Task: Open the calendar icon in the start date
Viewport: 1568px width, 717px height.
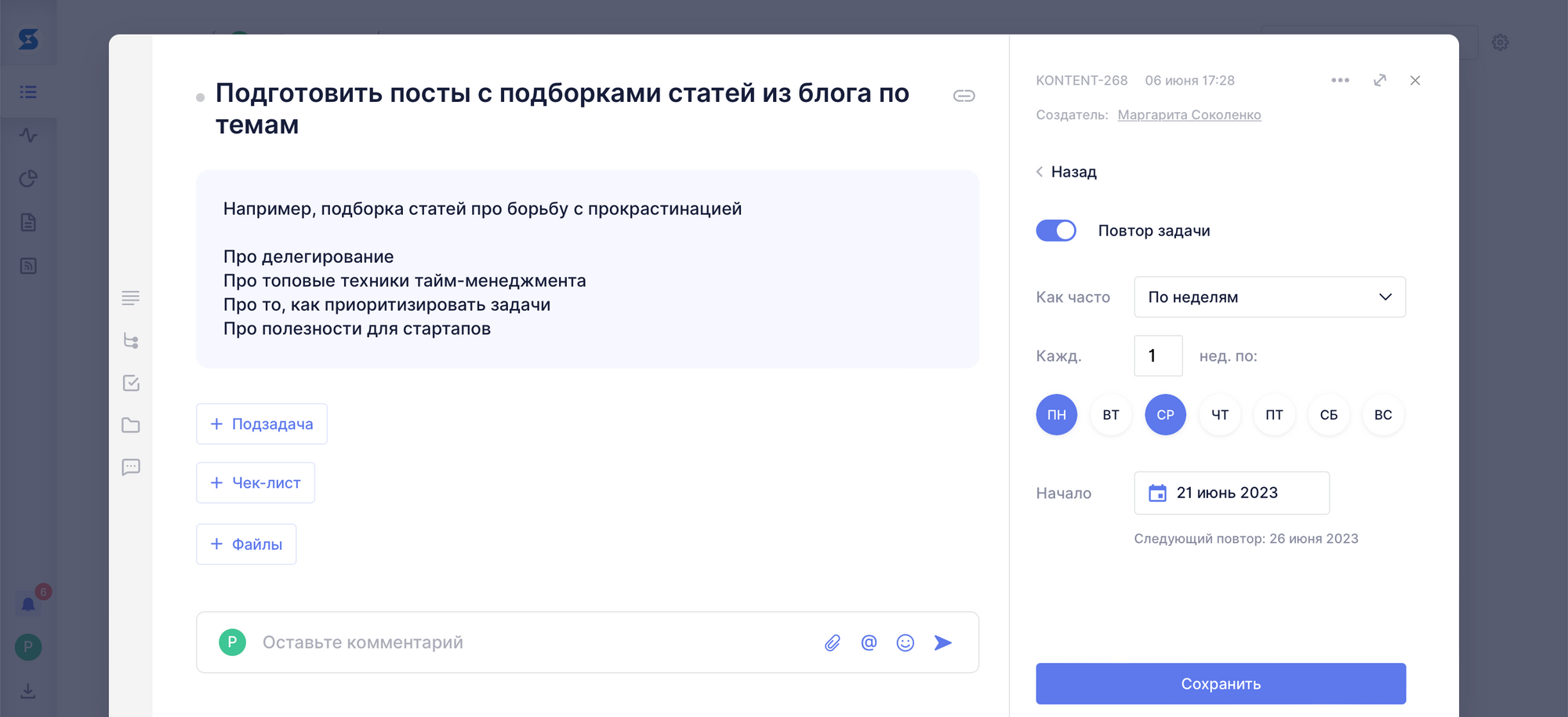Action: pyautogui.click(x=1157, y=493)
